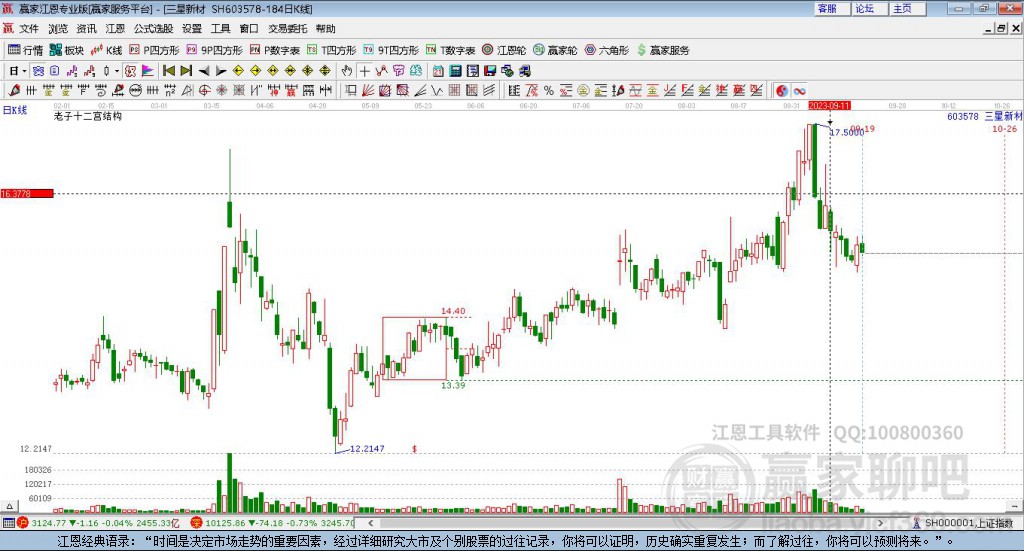The image size is (1024, 551).
Task: Open the 设置 menu
Action: 192,29
